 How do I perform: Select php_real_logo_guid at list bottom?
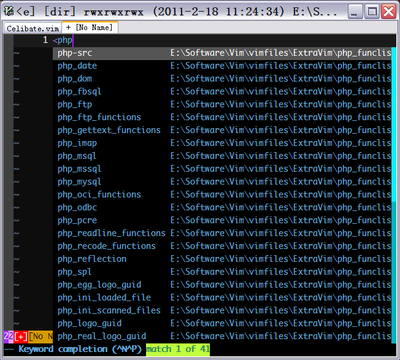tap(222, 336)
